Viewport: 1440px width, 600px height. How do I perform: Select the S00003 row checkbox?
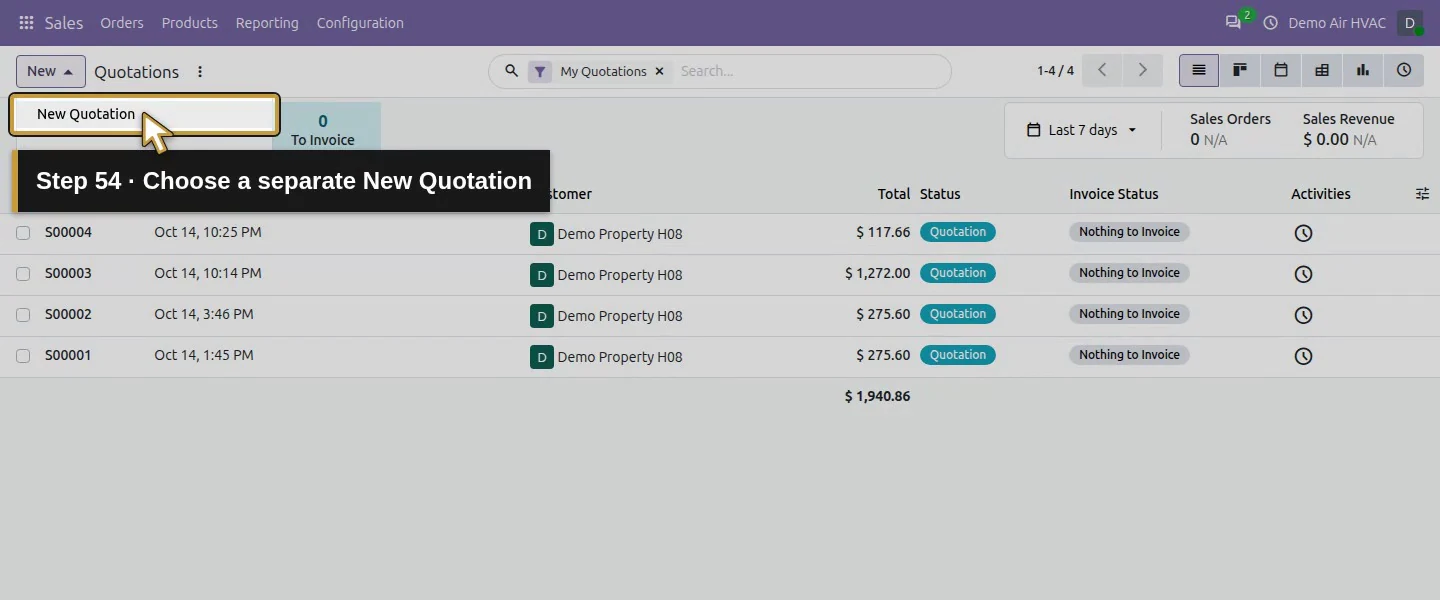tap(23, 274)
